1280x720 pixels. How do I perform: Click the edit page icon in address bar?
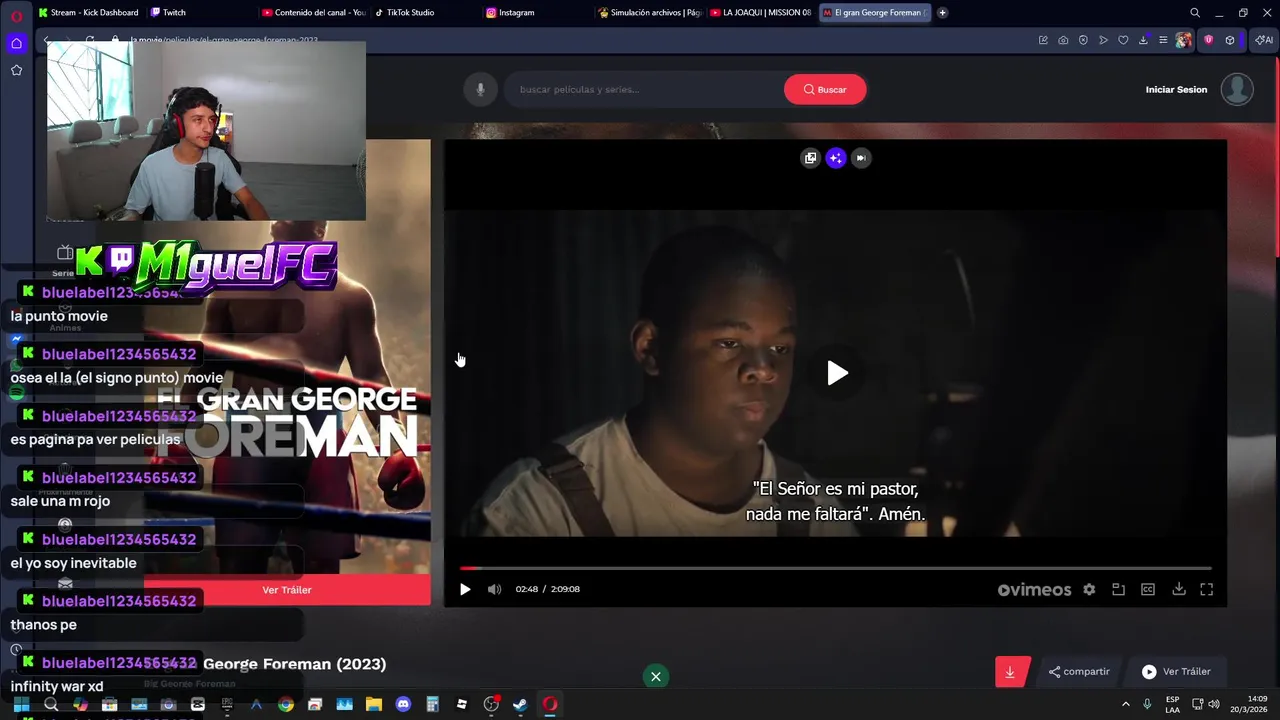coord(1043,40)
